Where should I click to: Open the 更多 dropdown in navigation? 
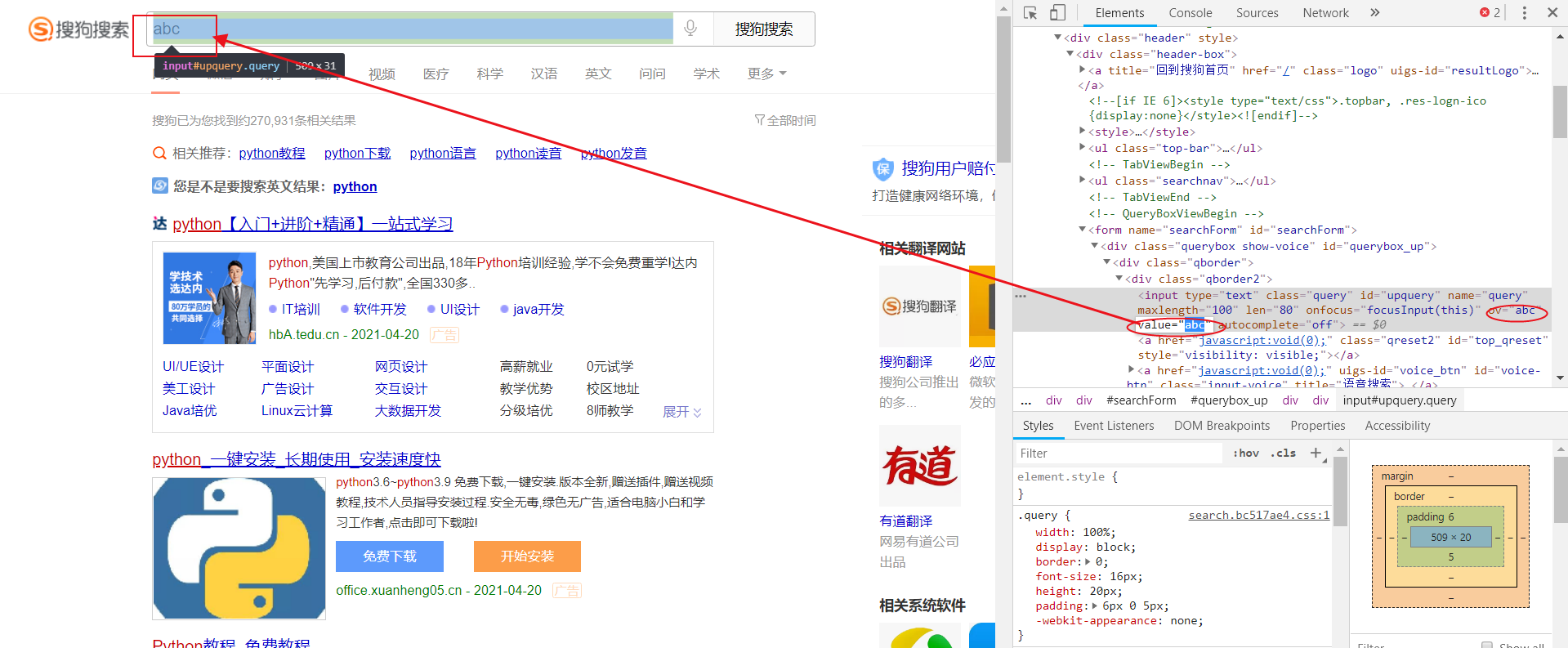tap(766, 74)
